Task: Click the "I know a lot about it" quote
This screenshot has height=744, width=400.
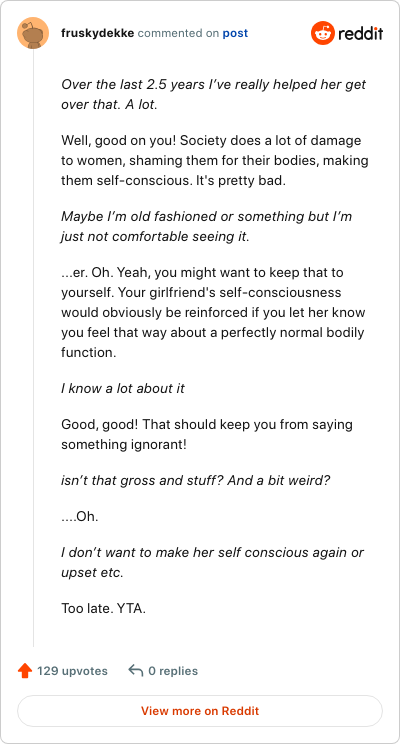Action: coord(123,388)
